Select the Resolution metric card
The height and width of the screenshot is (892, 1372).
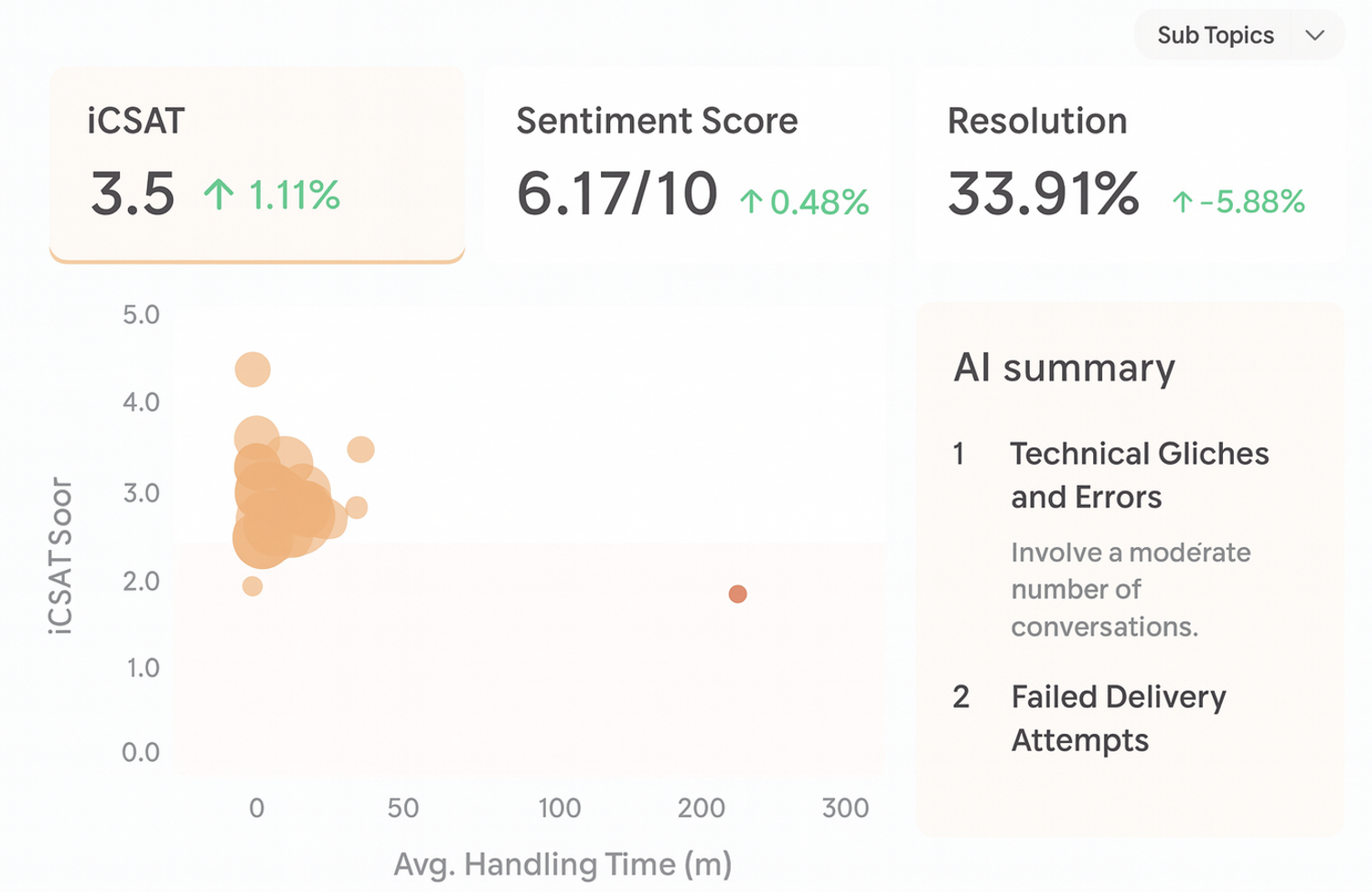pos(1130,165)
